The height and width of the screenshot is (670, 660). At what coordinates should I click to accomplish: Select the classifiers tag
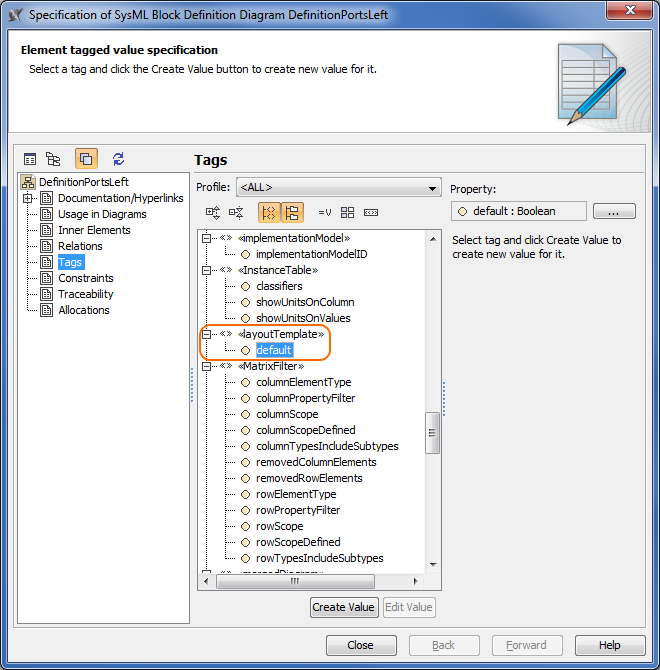[x=279, y=286]
